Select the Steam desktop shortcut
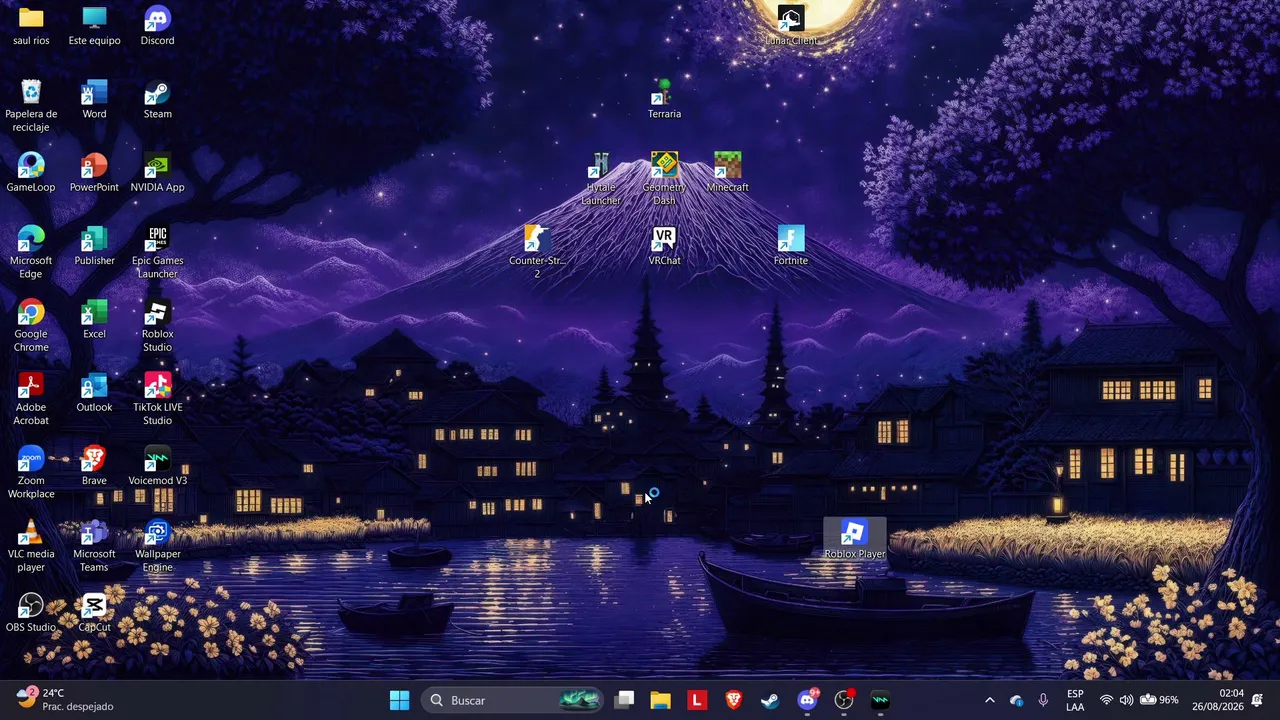Viewport: 1280px width, 720px height. [157, 99]
